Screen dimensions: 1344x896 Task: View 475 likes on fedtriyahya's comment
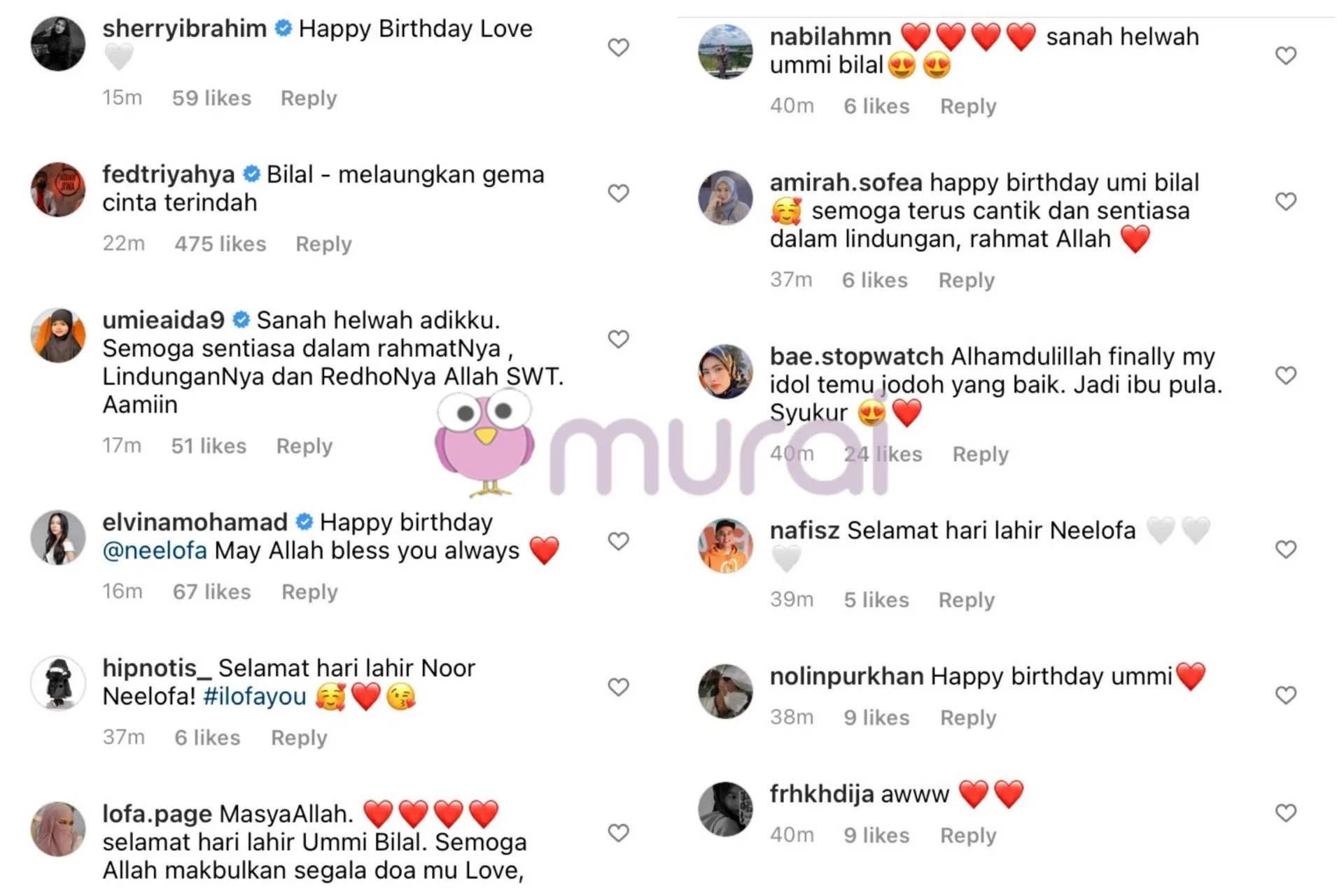pos(220,244)
